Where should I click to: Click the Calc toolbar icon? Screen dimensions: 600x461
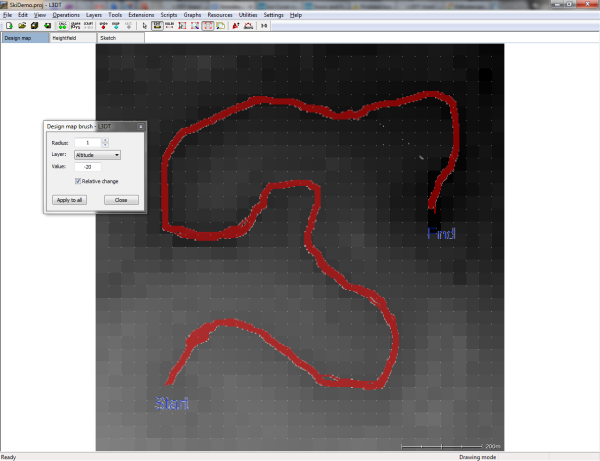[x=62, y=25]
